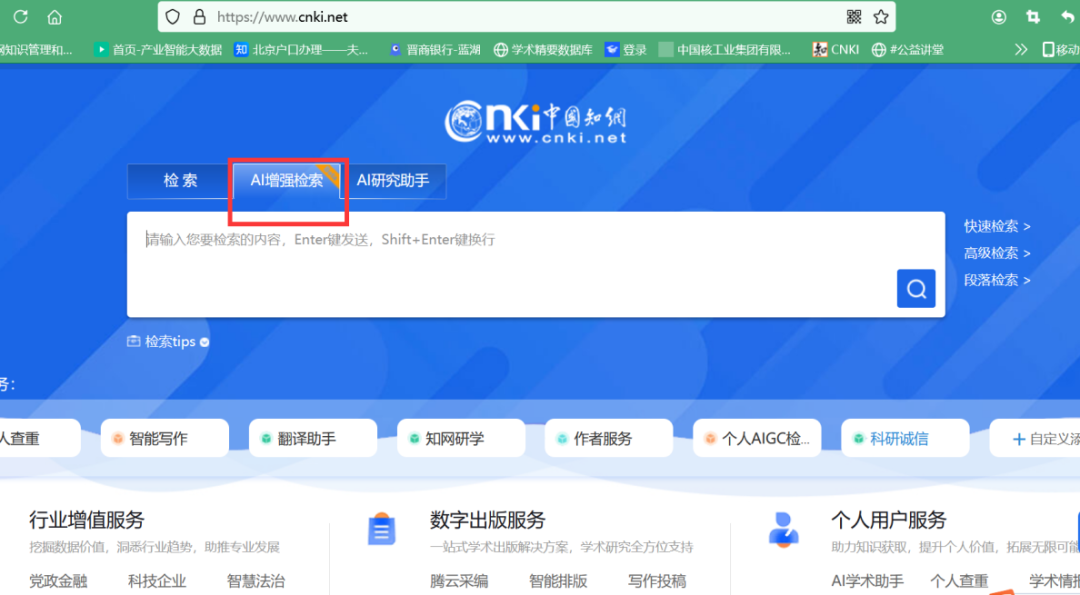Click the blue magnifier search button

point(916,289)
